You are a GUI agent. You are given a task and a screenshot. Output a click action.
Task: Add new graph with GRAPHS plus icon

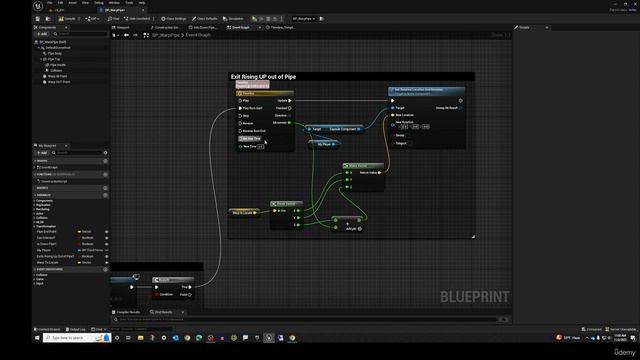coord(105,161)
